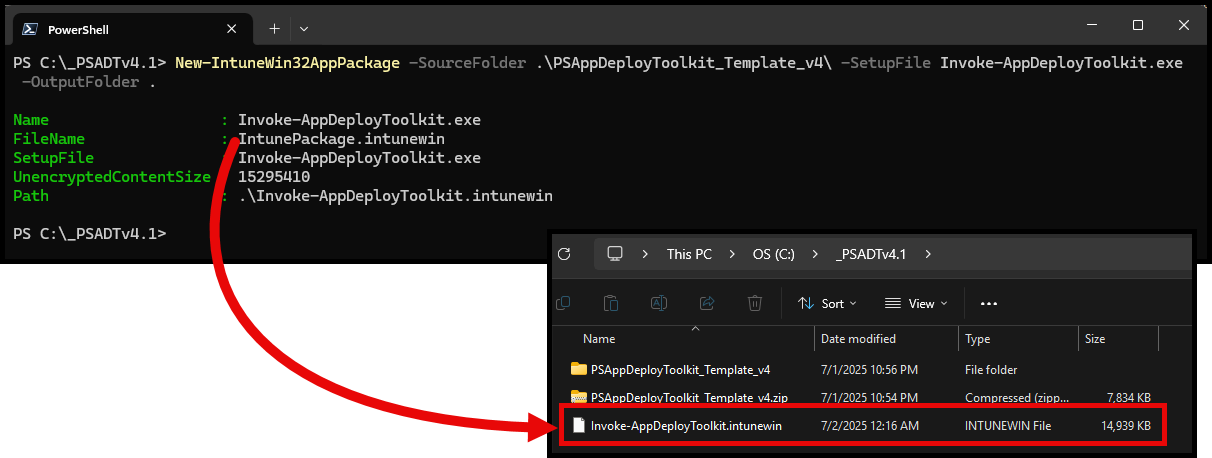Click the Delete trash icon
The height and width of the screenshot is (458, 1212).
[755, 303]
